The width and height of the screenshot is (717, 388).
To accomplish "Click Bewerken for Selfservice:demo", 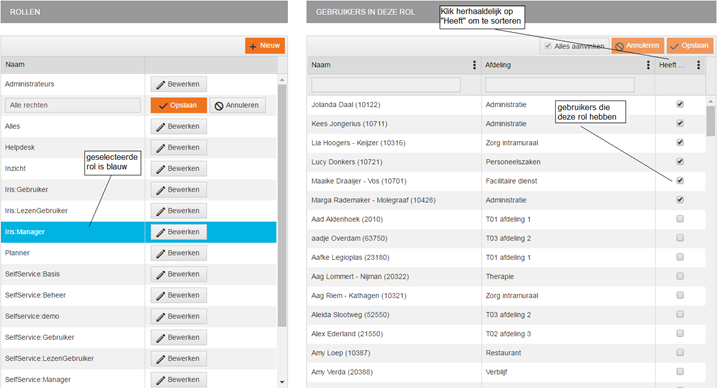I will tap(179, 316).
